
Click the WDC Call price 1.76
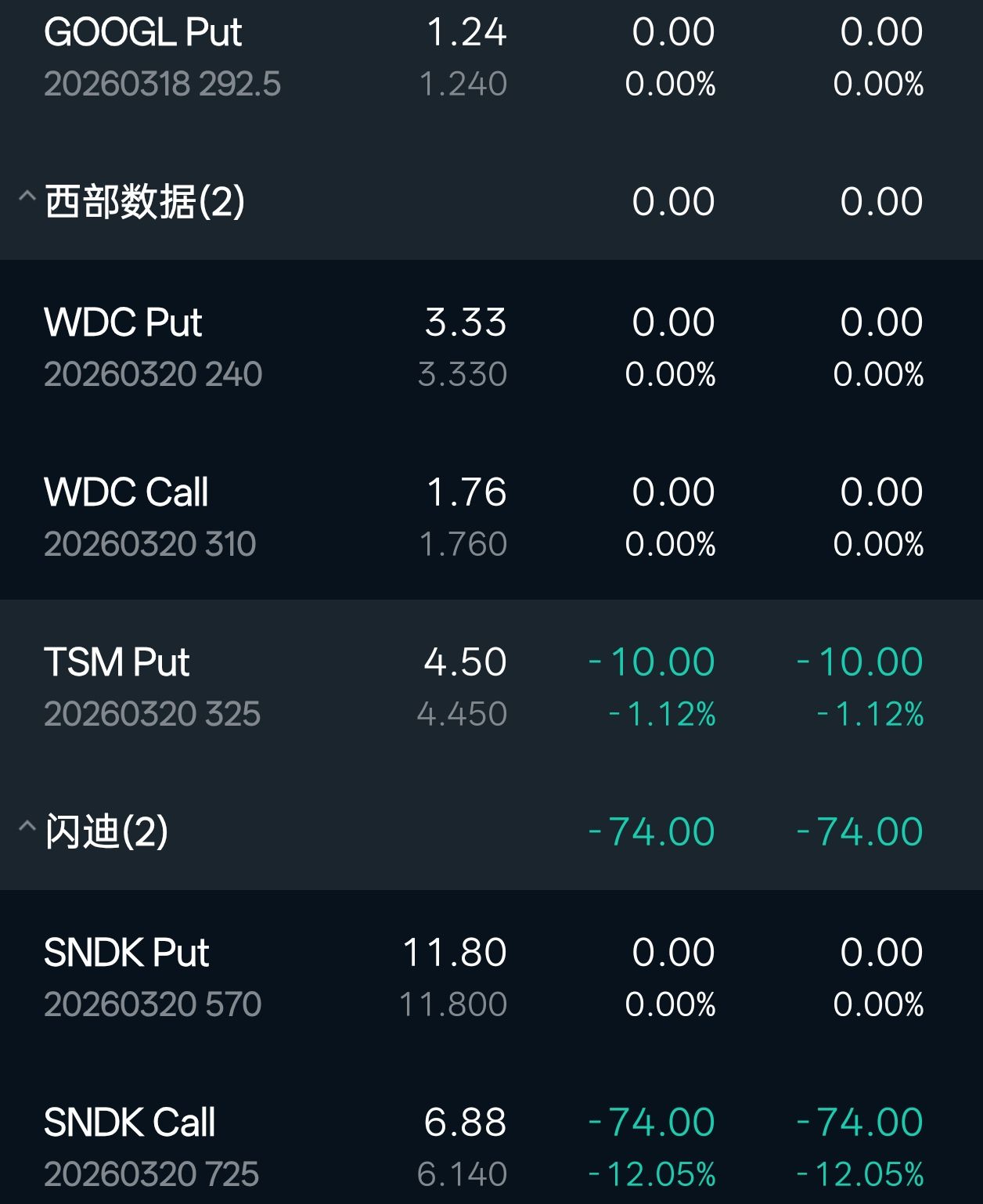coord(466,492)
